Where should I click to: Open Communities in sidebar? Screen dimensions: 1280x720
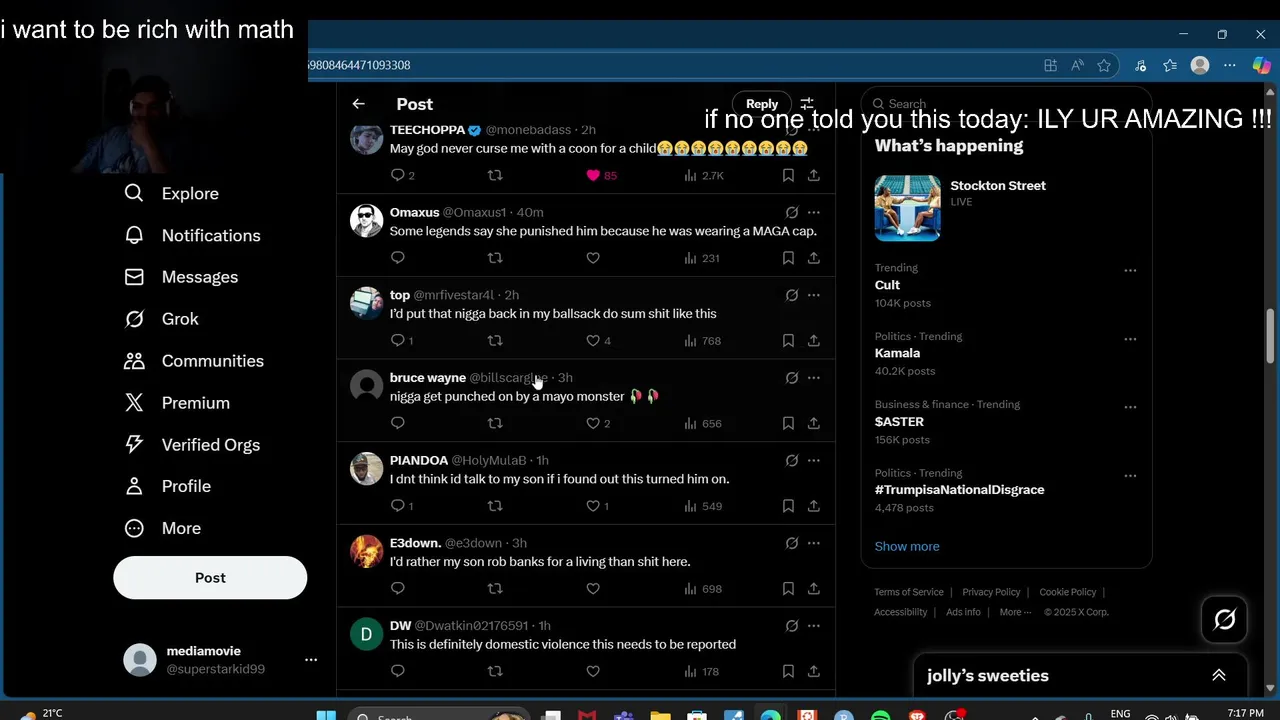[x=194, y=361]
